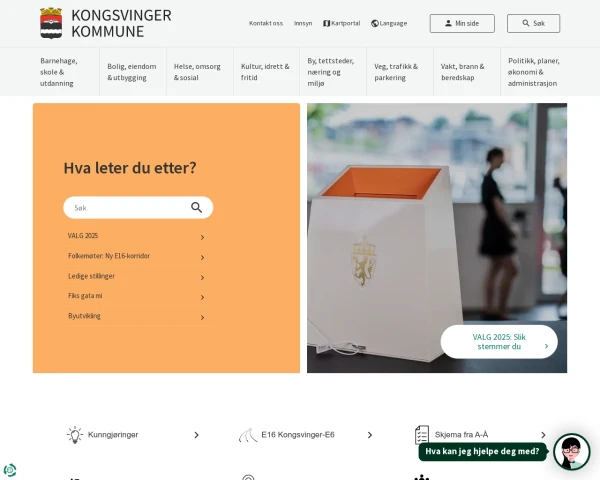Click the green cookie settings icon at bottom-left
The height and width of the screenshot is (480, 600).
click(x=10, y=470)
